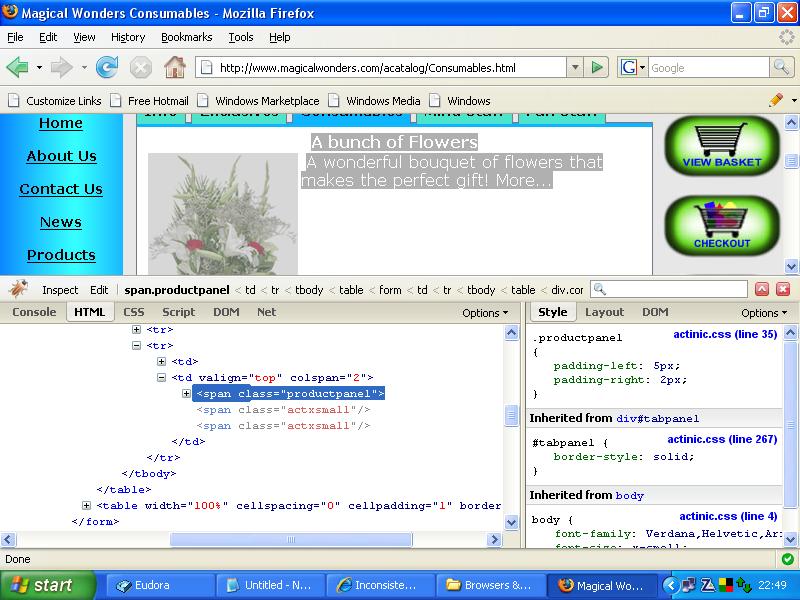This screenshot has height=600, width=800.
Task: Reload the current page
Action: tap(107, 68)
